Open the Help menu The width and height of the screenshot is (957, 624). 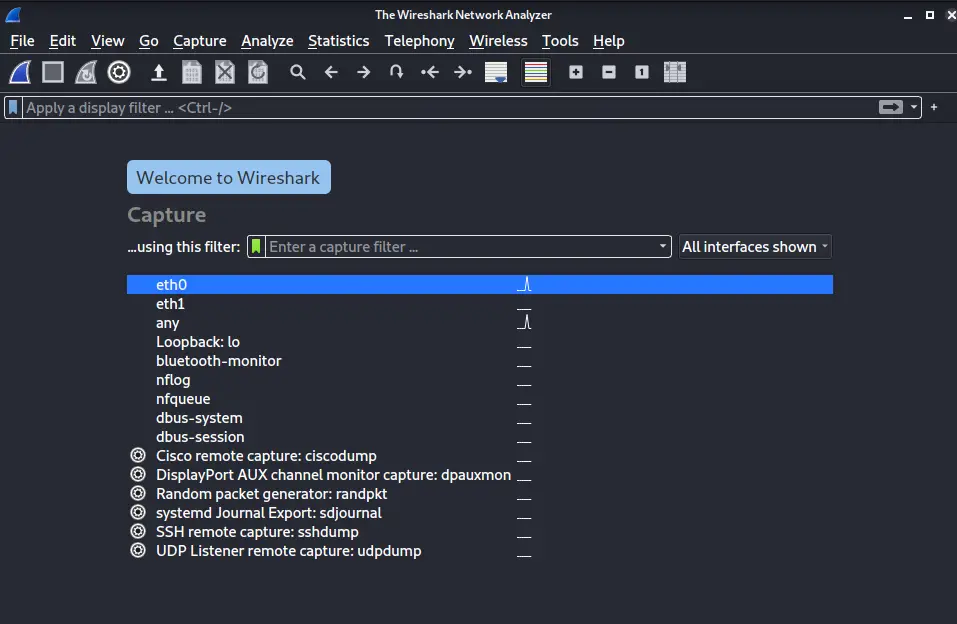pyautogui.click(x=609, y=41)
